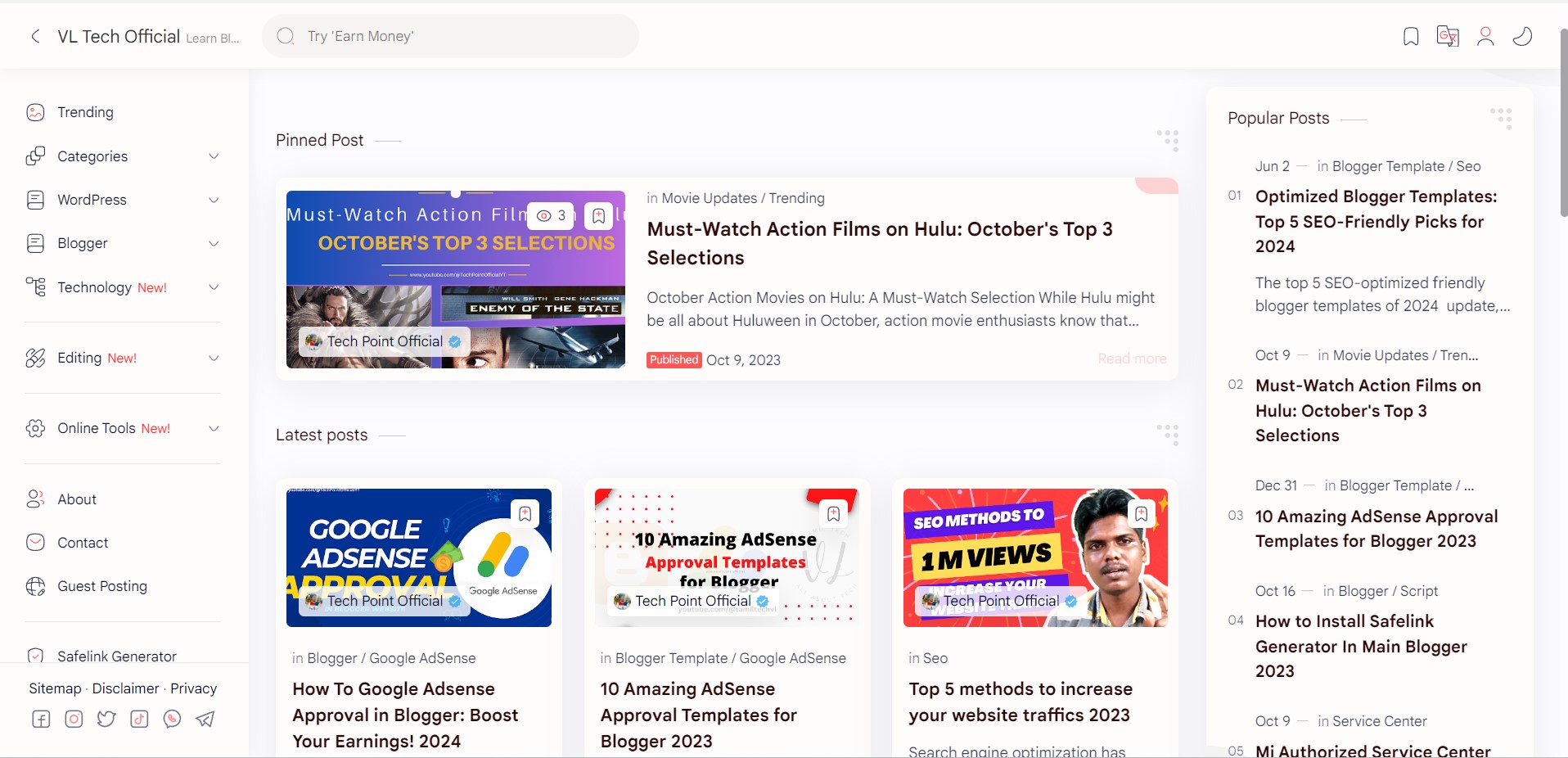This screenshot has width=1568, height=758.
Task: Open the Instagram social icon
Action: pos(74,719)
